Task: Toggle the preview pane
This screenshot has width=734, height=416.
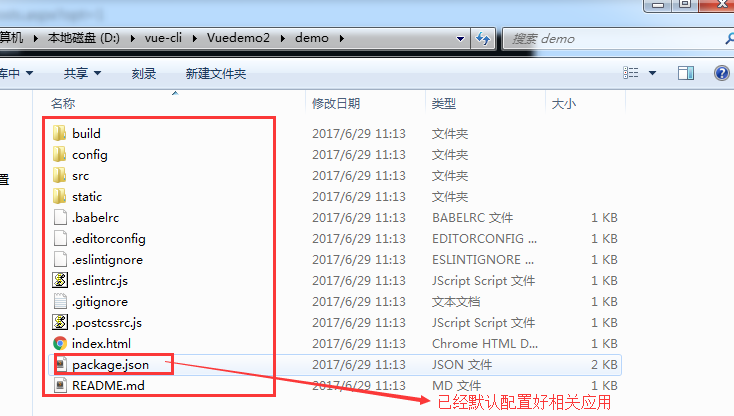Action: (x=686, y=73)
